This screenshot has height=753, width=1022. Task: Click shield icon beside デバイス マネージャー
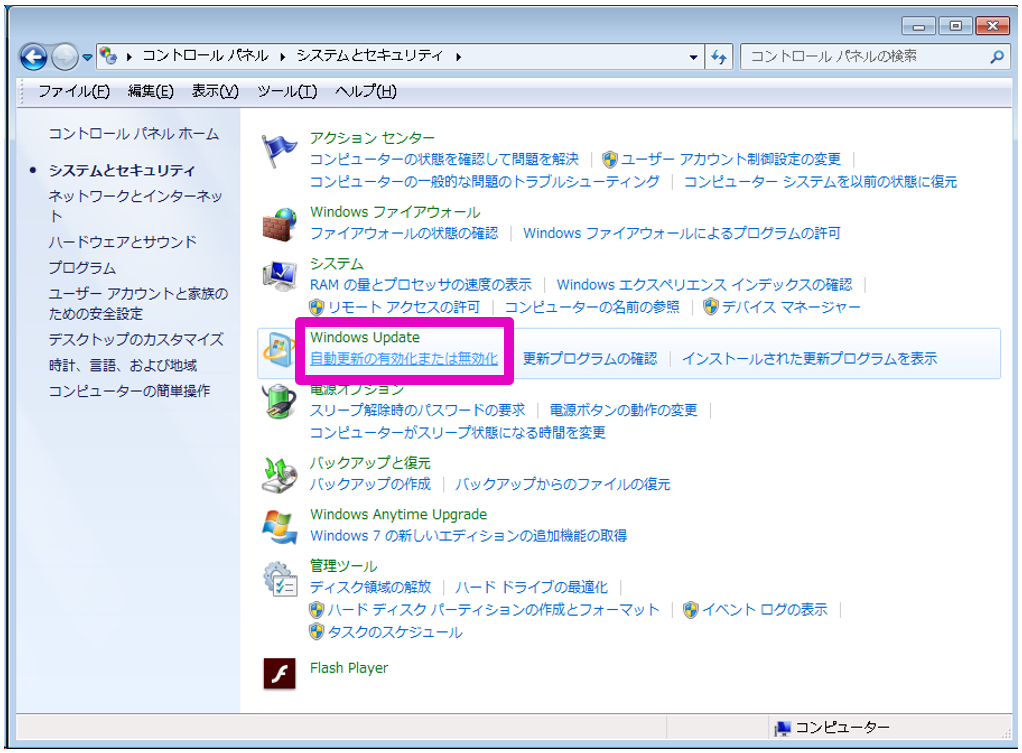coord(711,306)
